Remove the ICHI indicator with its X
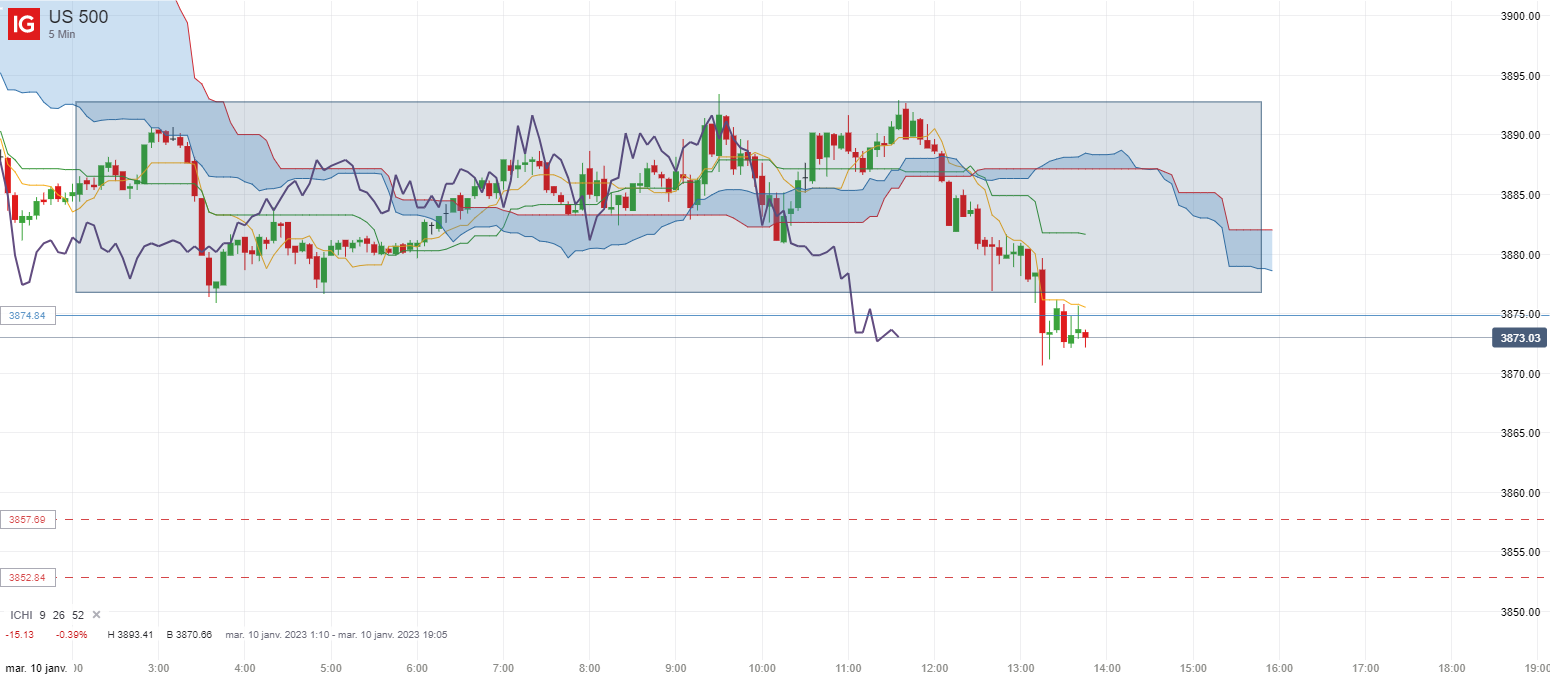Image resolution: width=1550 pixels, height=677 pixels. (96, 614)
